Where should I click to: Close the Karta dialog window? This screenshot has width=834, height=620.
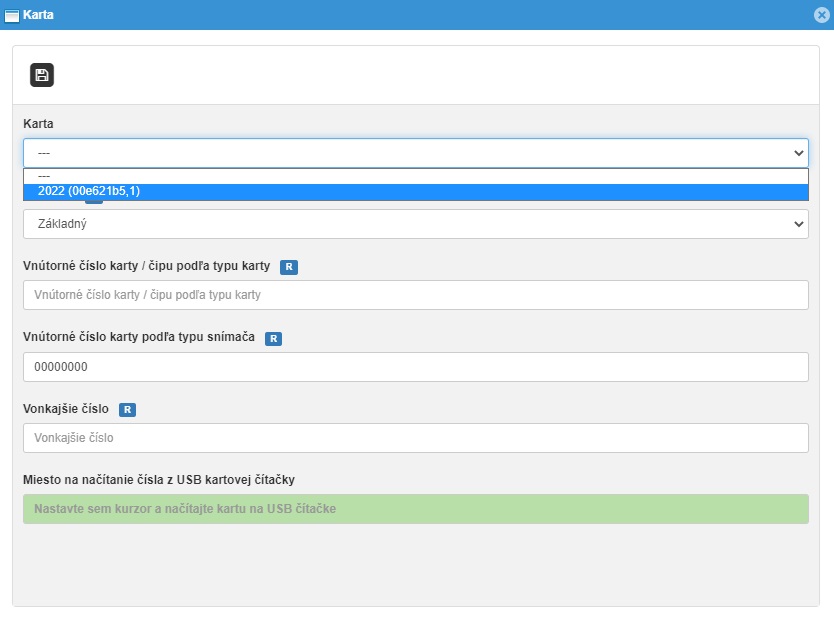pos(821,16)
